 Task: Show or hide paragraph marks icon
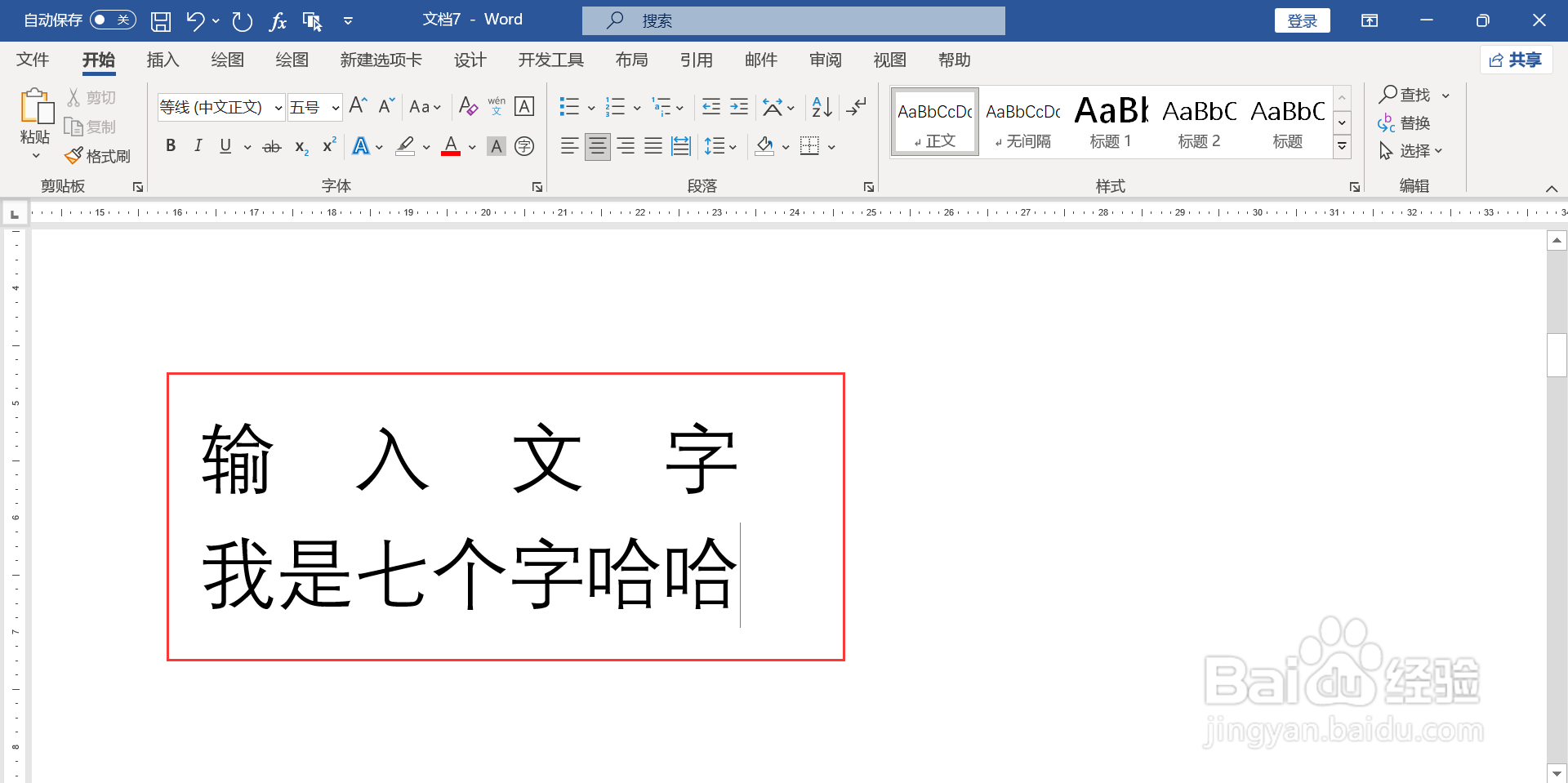(x=857, y=106)
